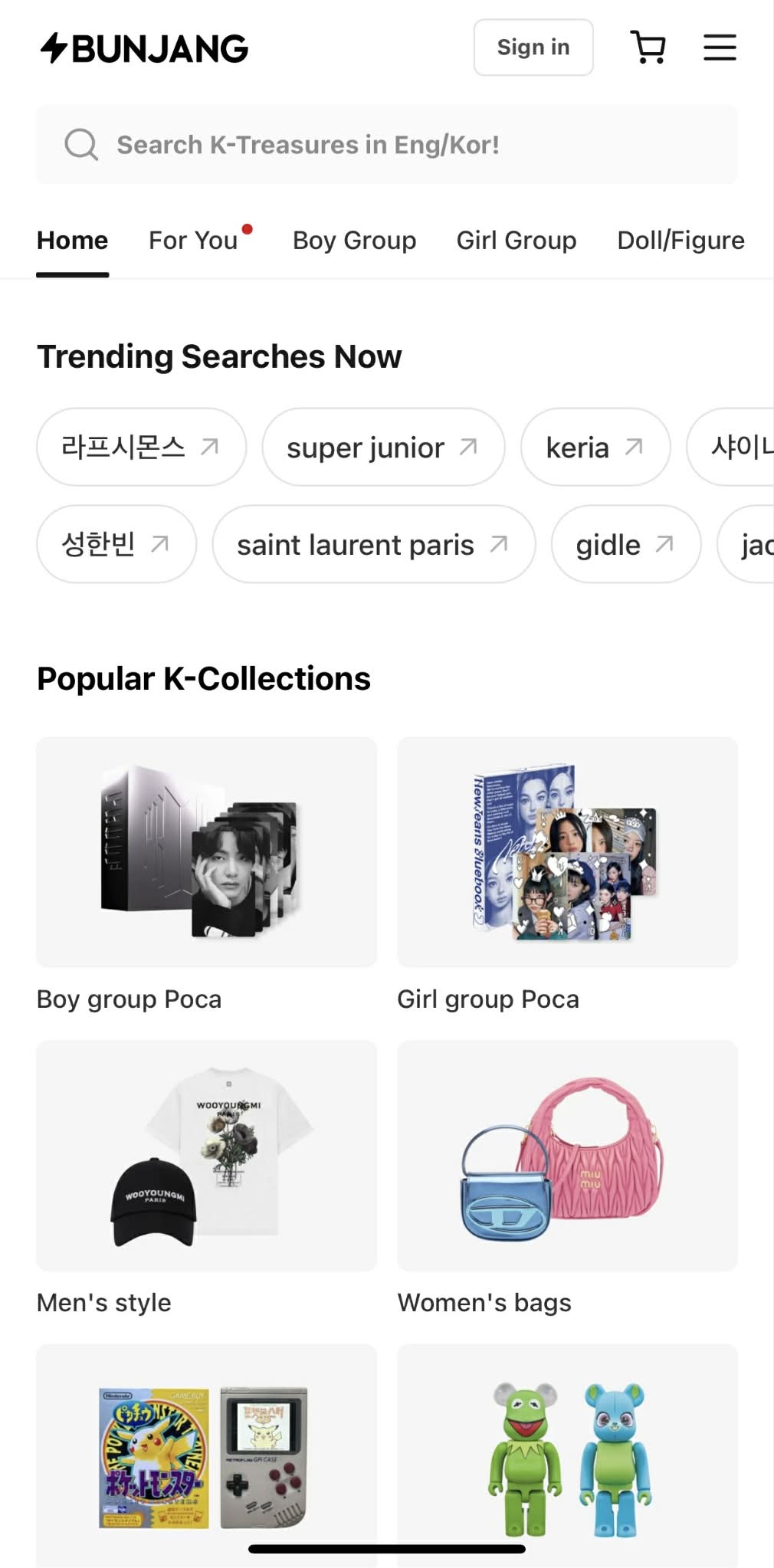Click arrow icon on super junior chip

click(x=468, y=447)
